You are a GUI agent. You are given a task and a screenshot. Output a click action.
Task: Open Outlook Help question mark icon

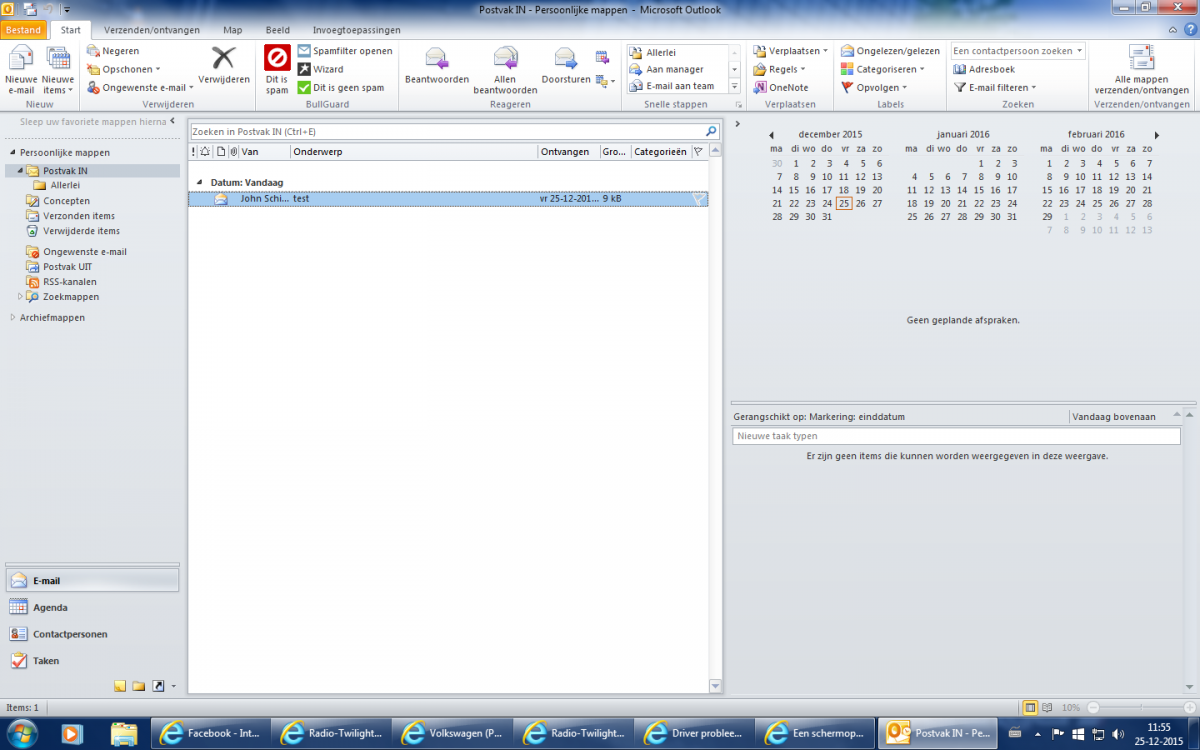tap(1188, 30)
